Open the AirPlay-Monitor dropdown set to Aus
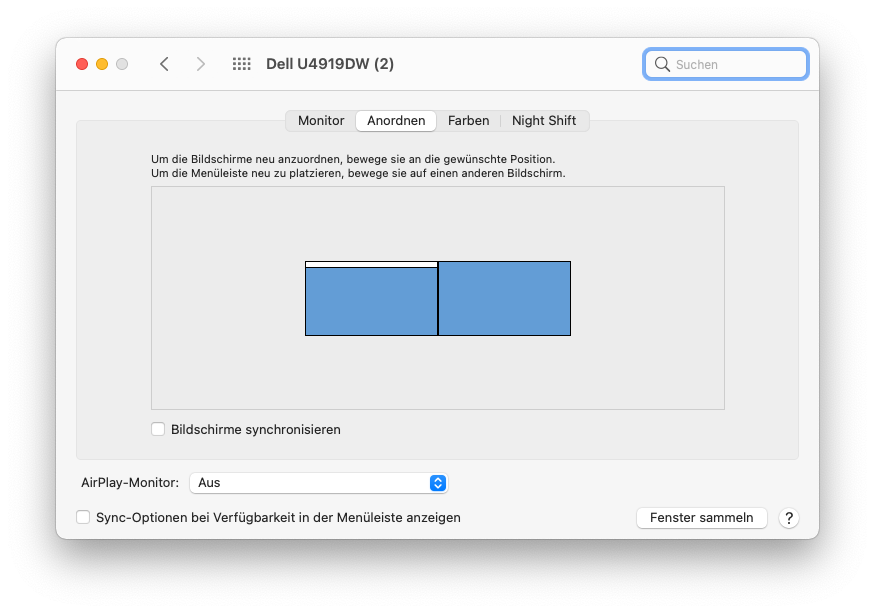The width and height of the screenshot is (875, 613). [319, 483]
